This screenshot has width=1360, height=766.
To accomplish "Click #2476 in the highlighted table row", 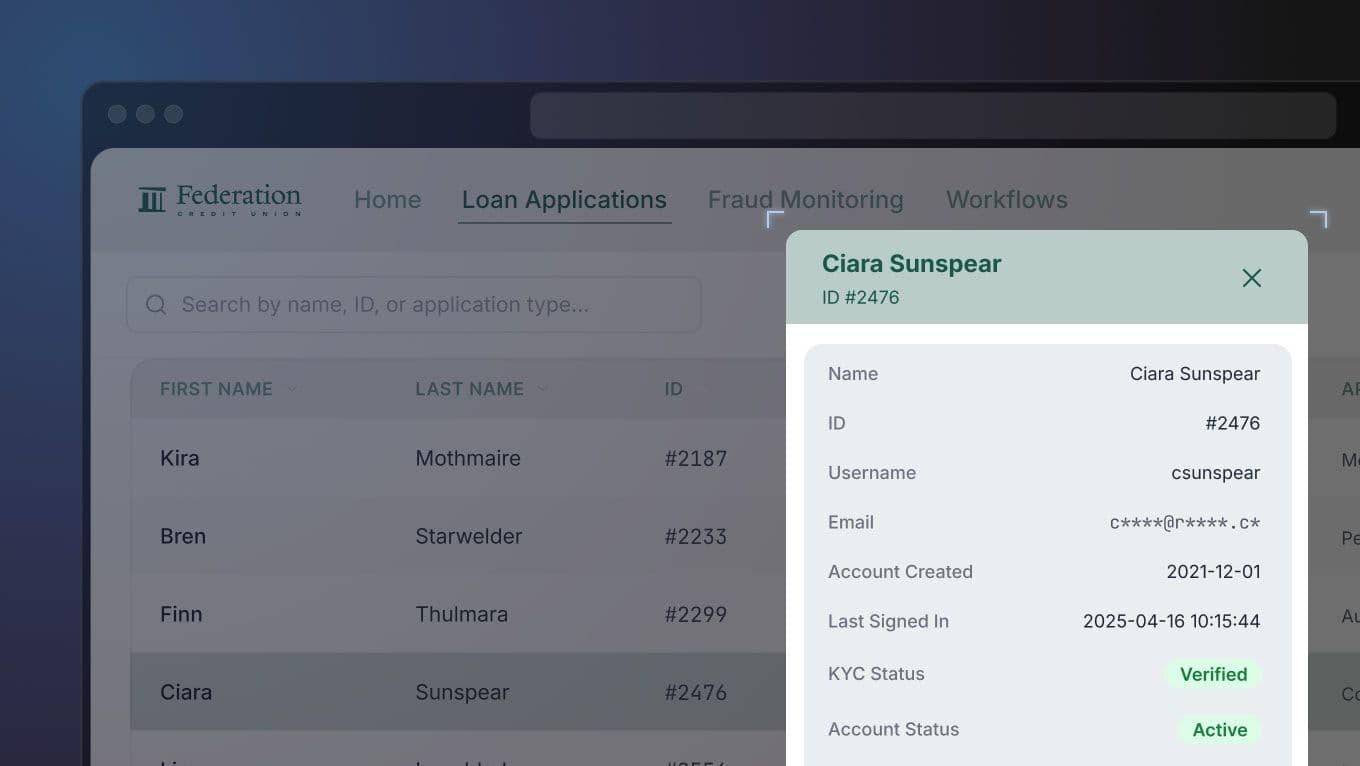I will (696, 692).
